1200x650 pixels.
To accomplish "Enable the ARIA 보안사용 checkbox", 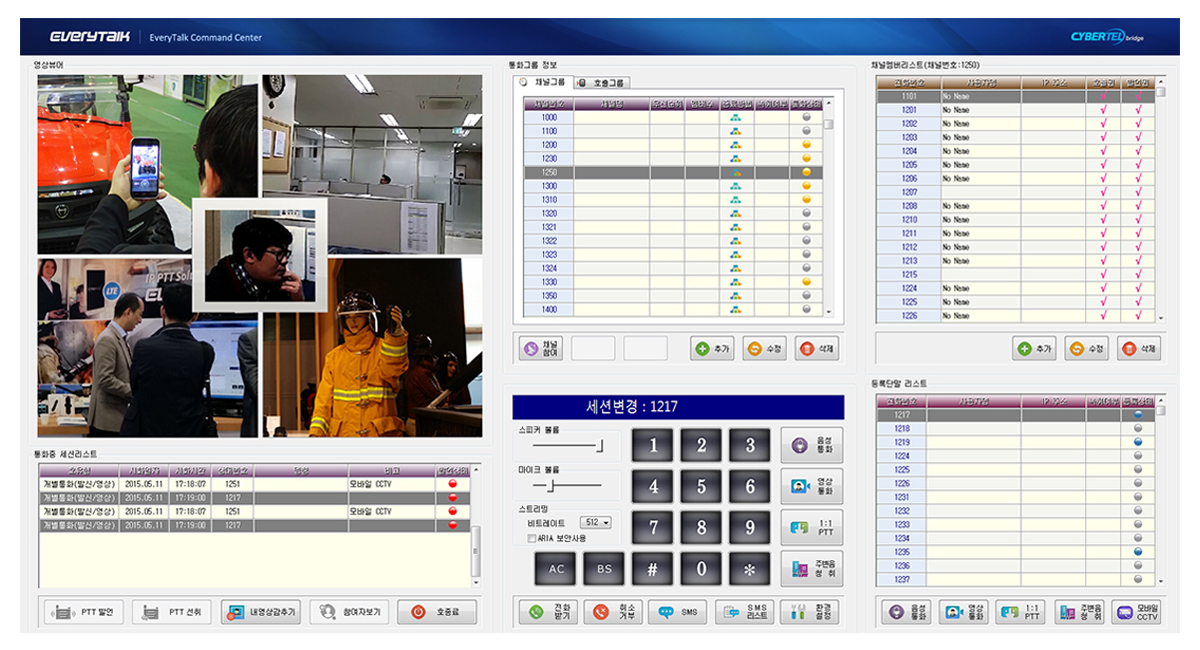I will click(532, 538).
